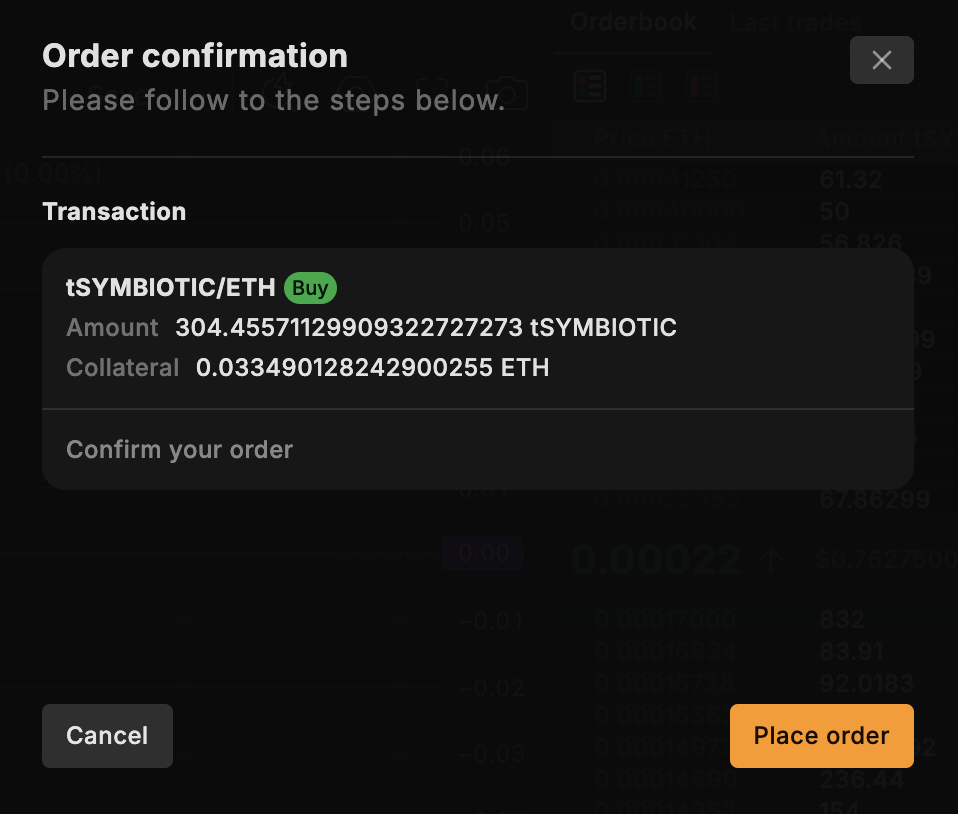This screenshot has height=814, width=958.
Task: Select the sell-only orderbook view icon
Action: pos(702,87)
